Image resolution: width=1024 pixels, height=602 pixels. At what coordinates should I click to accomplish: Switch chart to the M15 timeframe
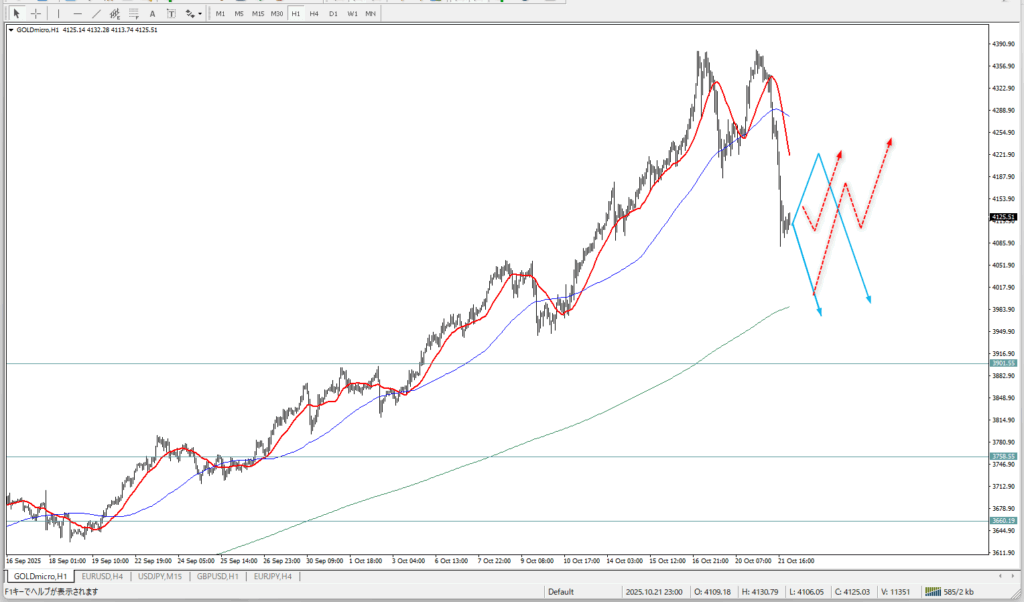click(258, 14)
